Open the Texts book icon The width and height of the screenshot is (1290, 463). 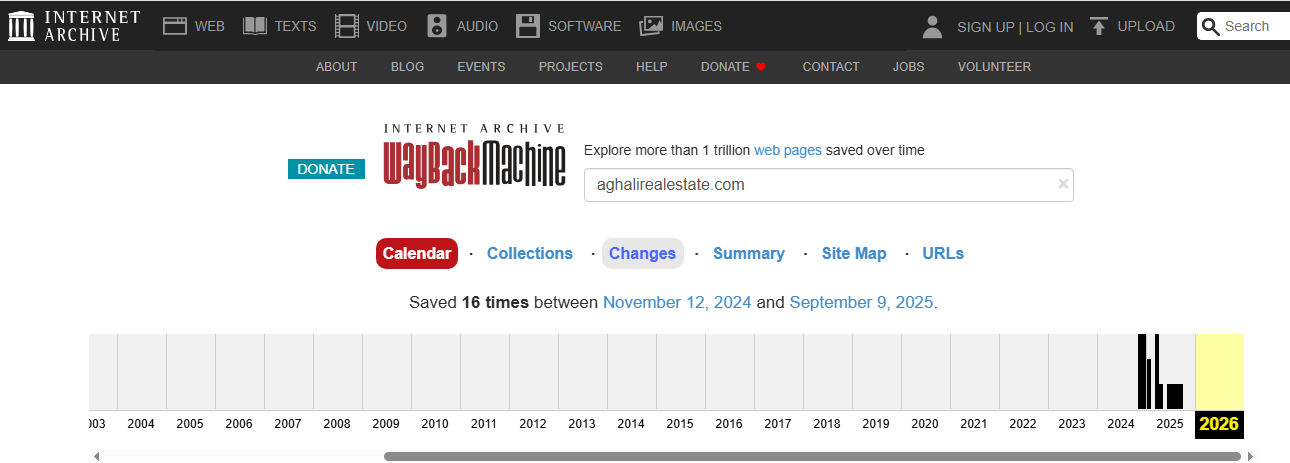click(x=255, y=26)
